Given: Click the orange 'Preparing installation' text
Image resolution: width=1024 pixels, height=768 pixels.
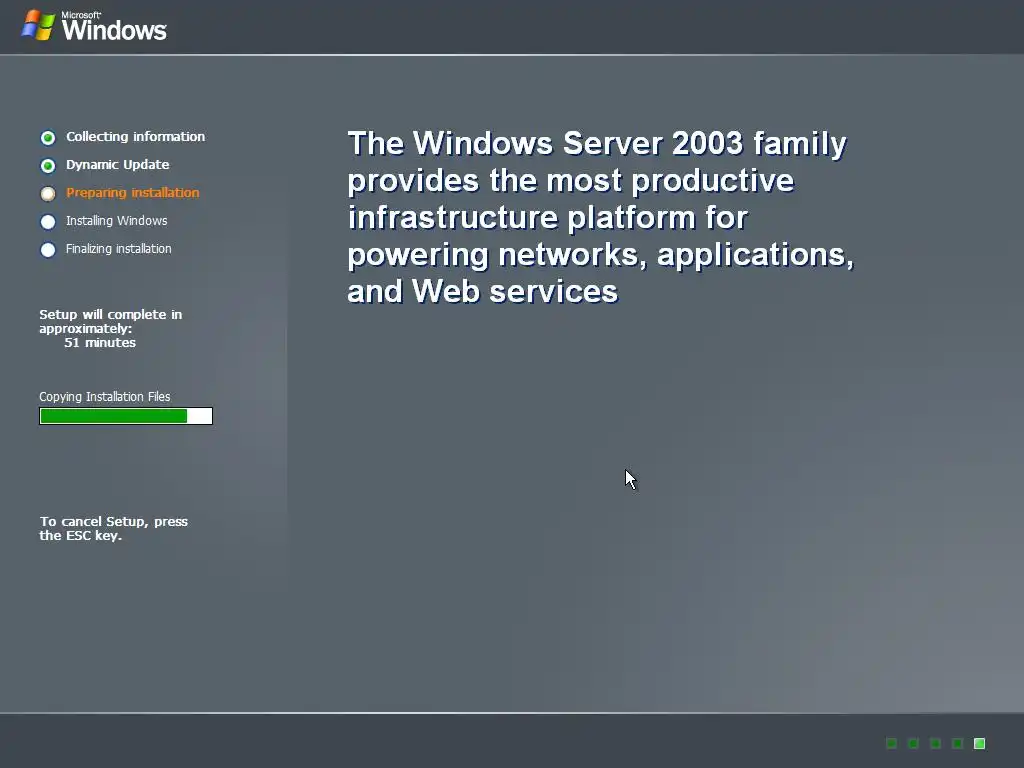Looking at the screenshot, I should 133,193.
